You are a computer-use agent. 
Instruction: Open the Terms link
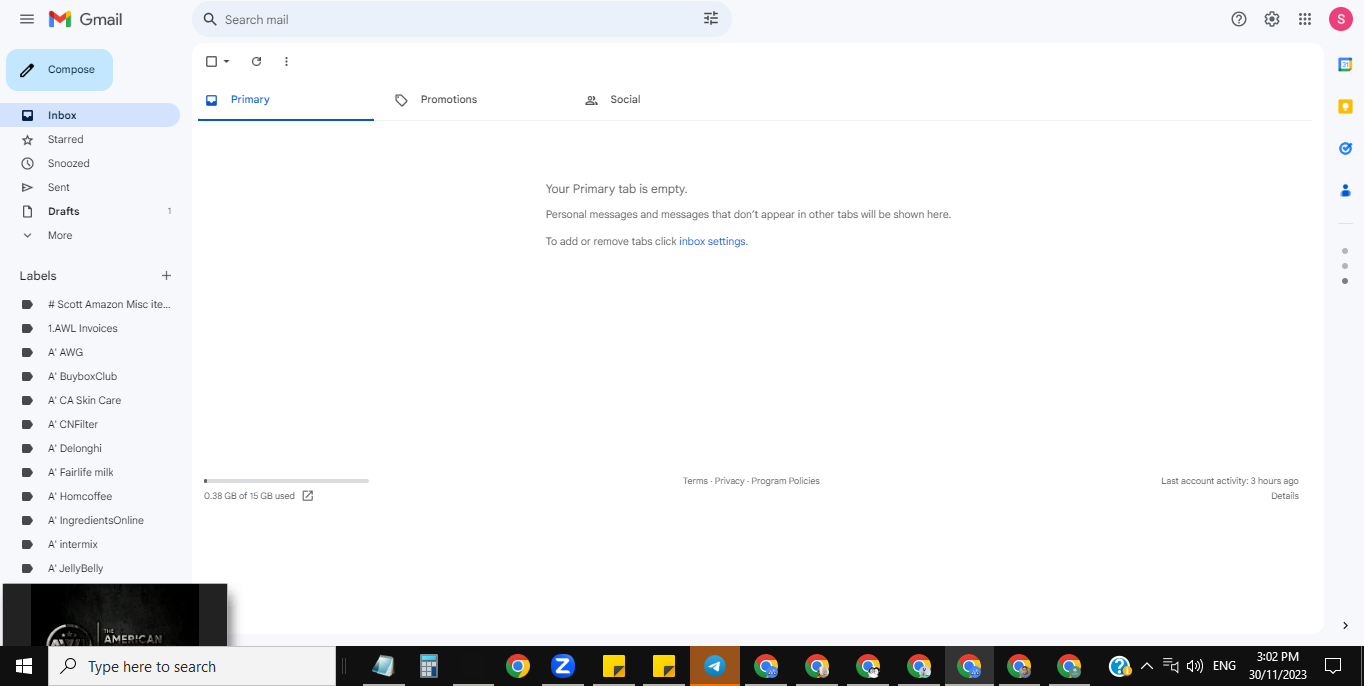tap(695, 481)
